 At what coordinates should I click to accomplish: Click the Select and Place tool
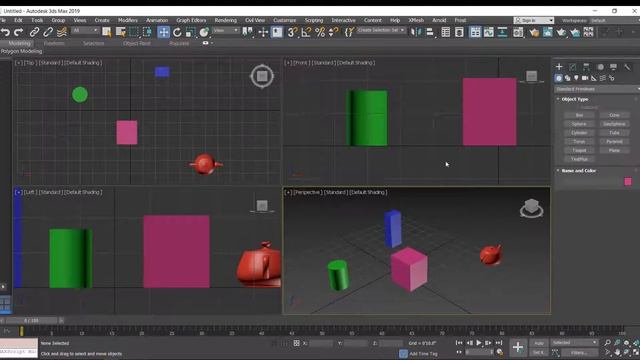pyautogui.click(x=204, y=32)
